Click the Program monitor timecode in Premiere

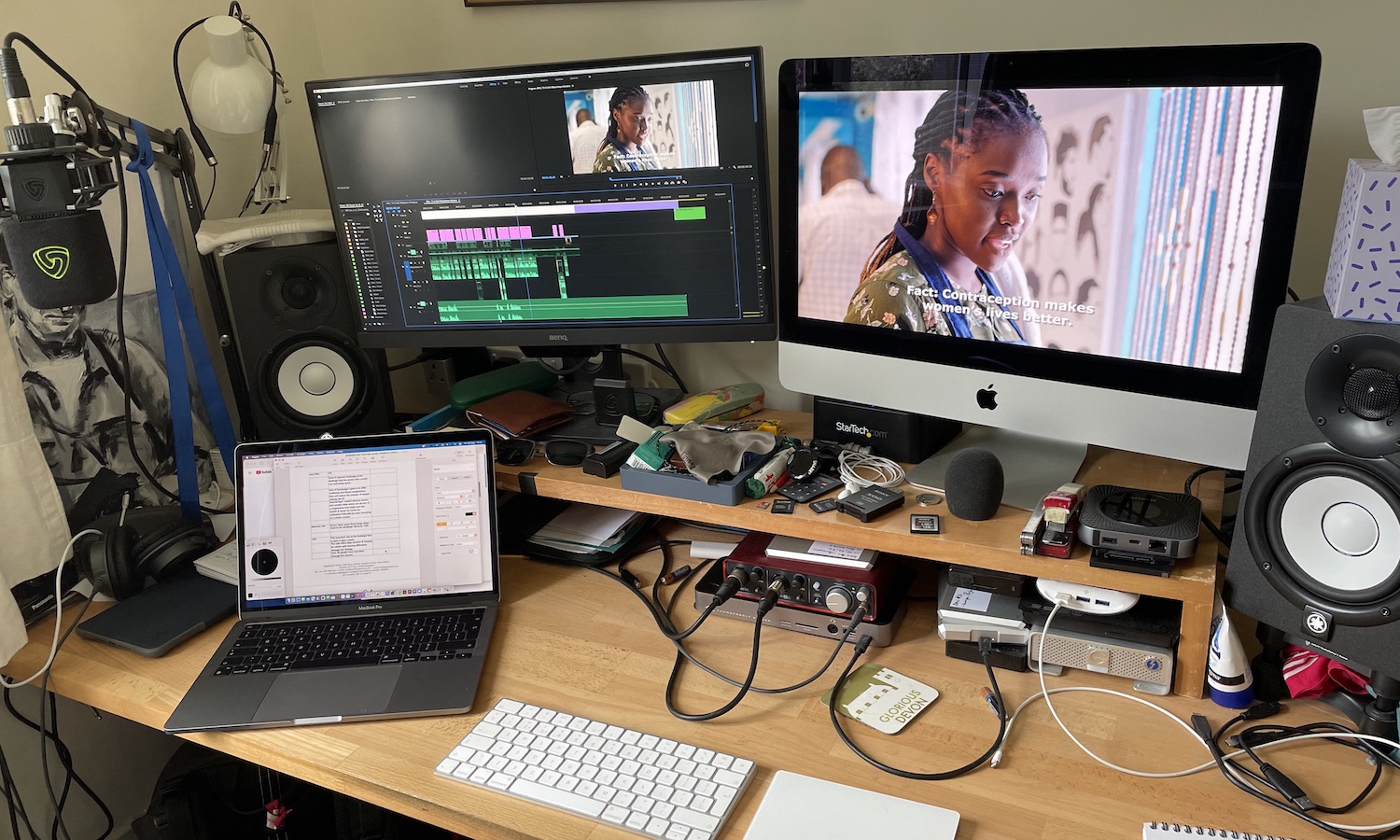click(548, 177)
